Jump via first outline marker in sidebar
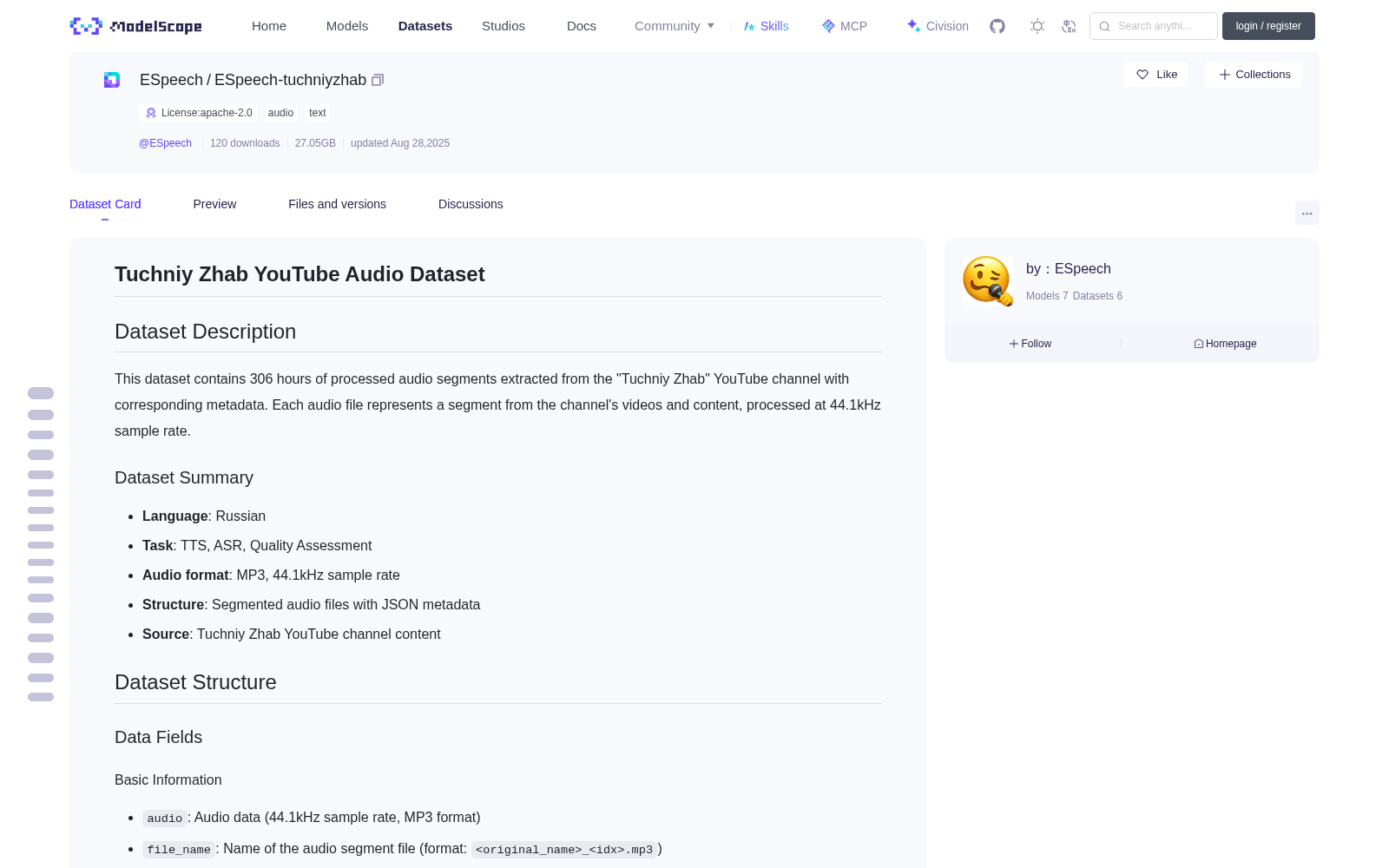This screenshot has width=1389, height=868. click(41, 393)
